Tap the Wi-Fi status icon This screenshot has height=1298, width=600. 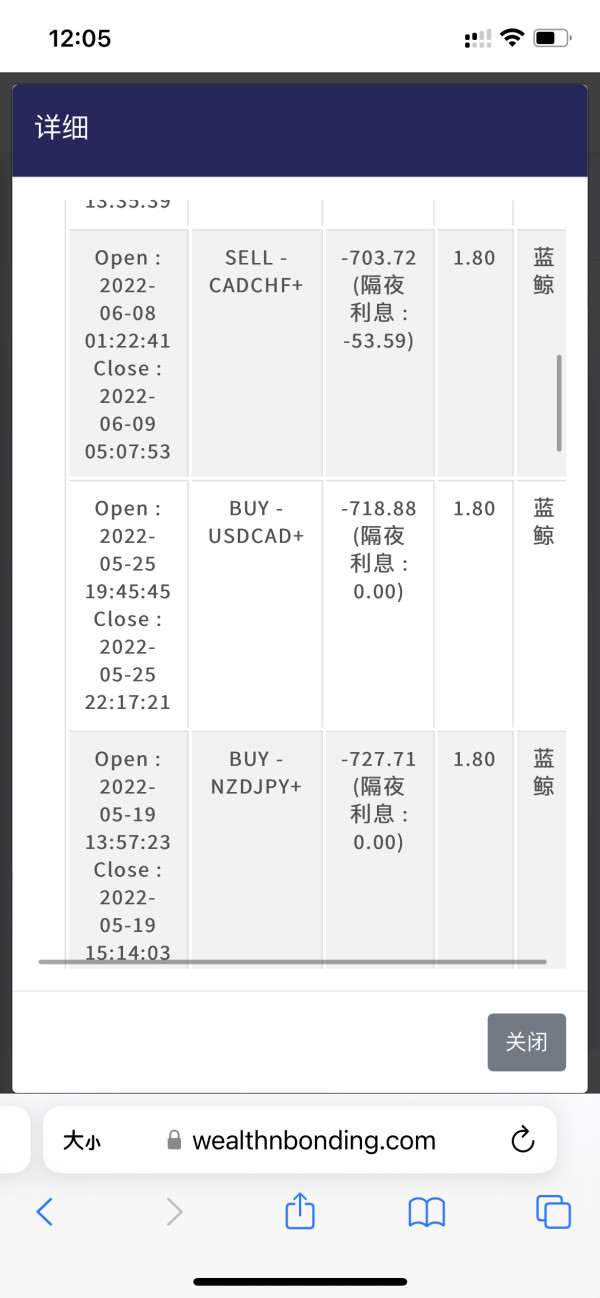pyautogui.click(x=512, y=39)
